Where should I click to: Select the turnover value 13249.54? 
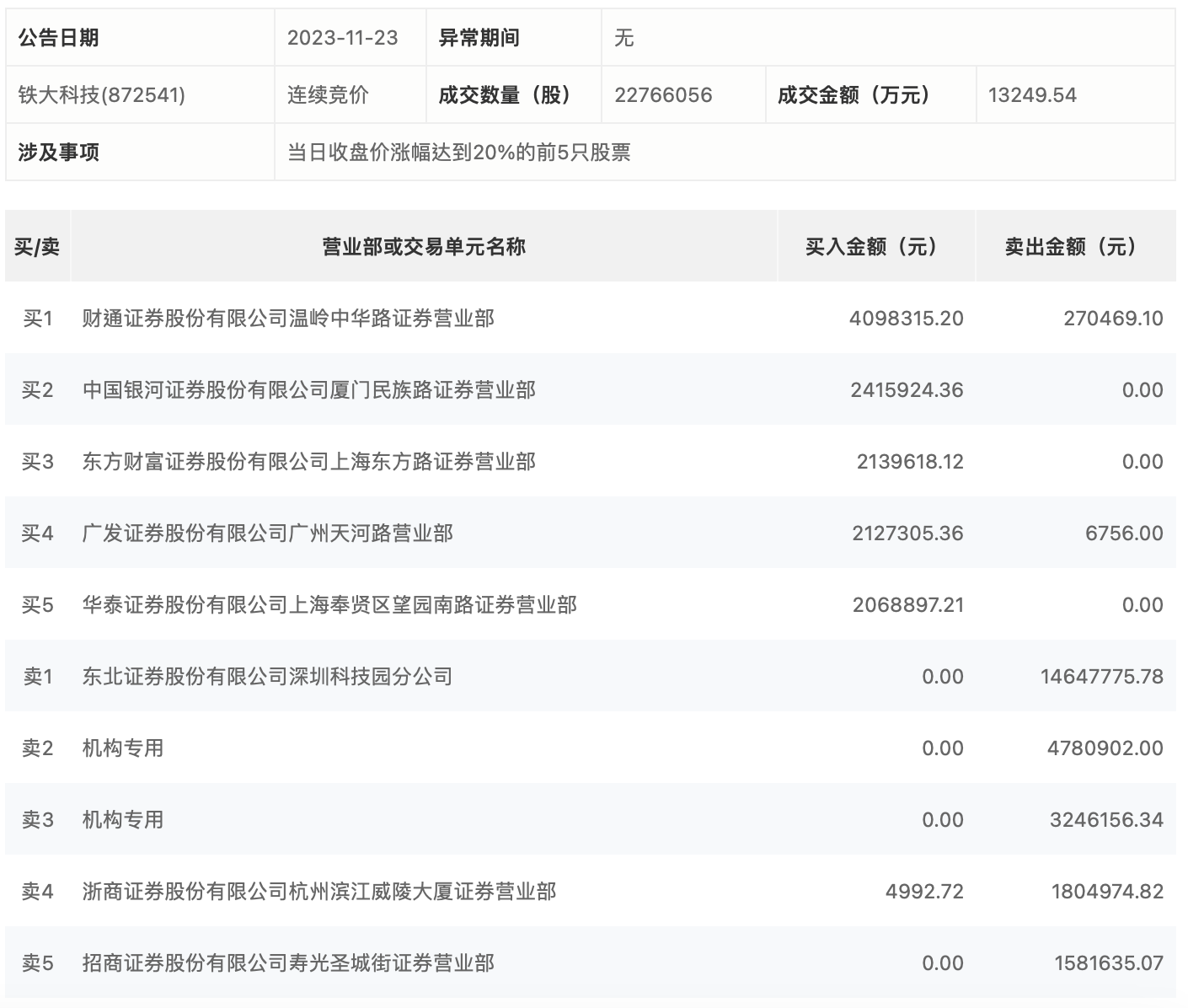1032,95
